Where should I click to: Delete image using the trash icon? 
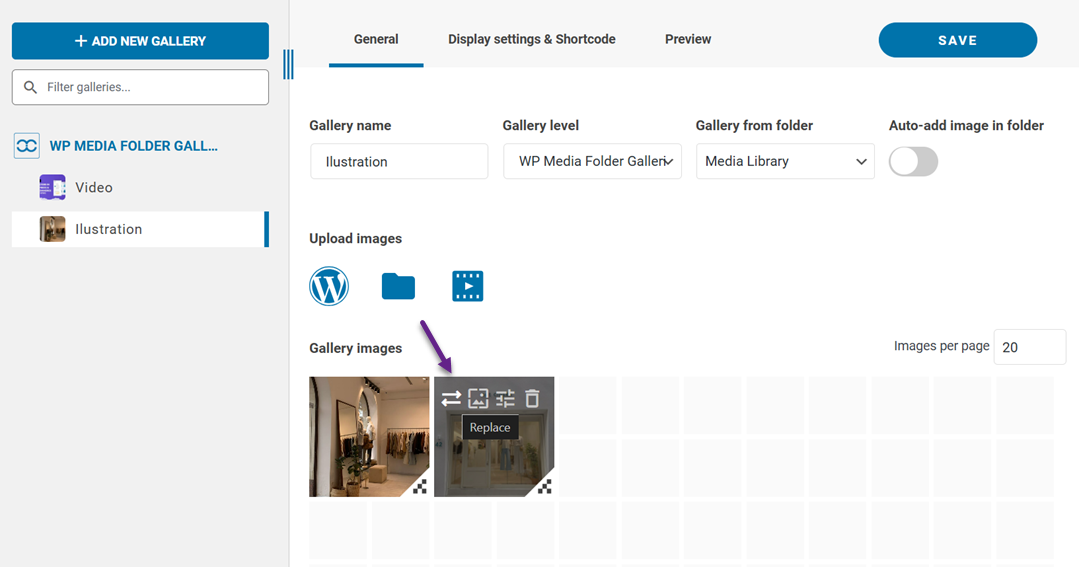pyautogui.click(x=532, y=398)
